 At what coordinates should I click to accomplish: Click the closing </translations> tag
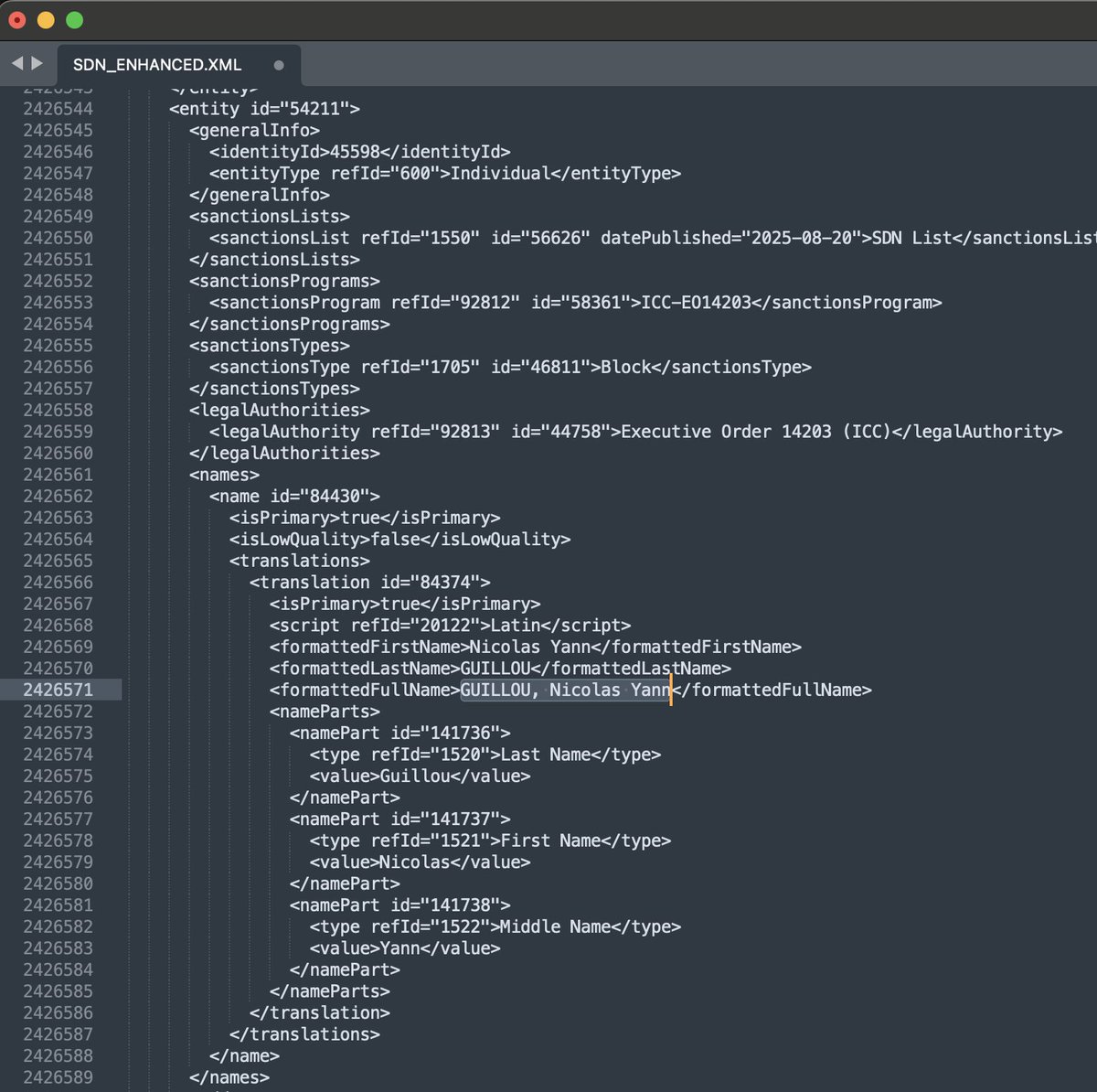(305, 1034)
